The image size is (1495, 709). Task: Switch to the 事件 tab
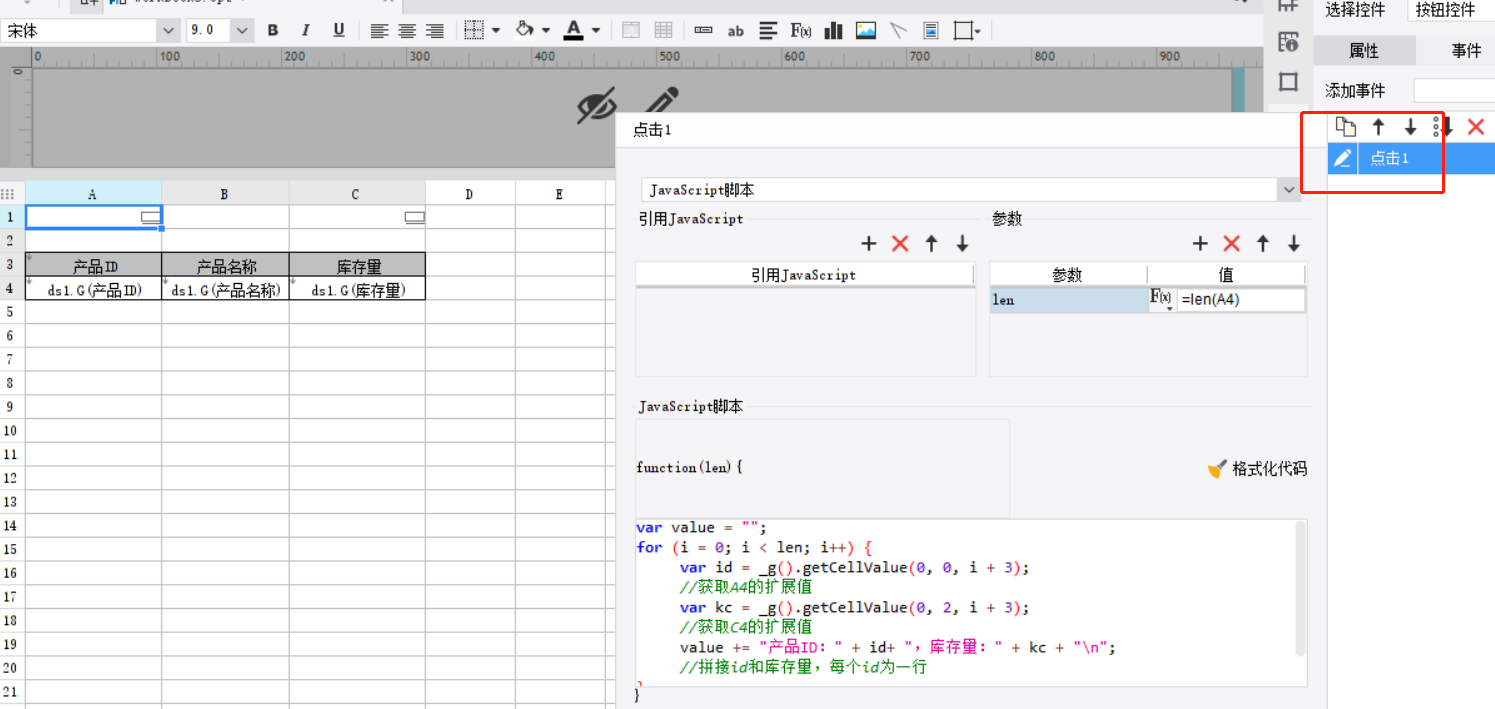[x=1465, y=51]
